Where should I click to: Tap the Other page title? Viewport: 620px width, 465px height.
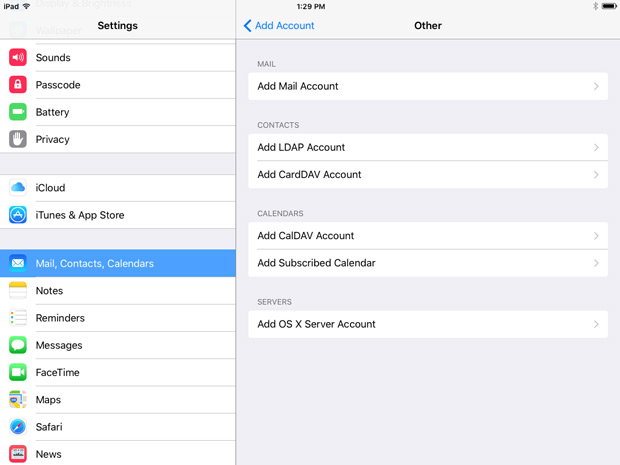[428, 26]
